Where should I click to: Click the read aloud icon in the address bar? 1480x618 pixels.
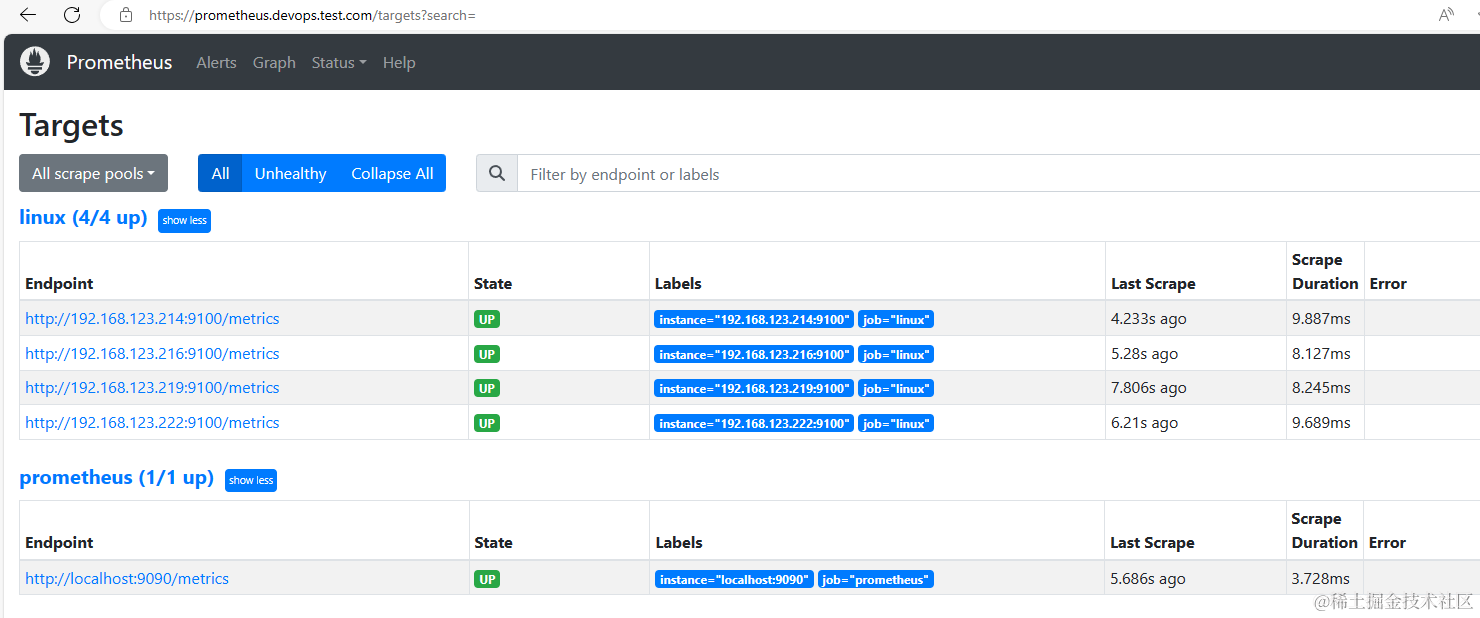click(x=1446, y=15)
